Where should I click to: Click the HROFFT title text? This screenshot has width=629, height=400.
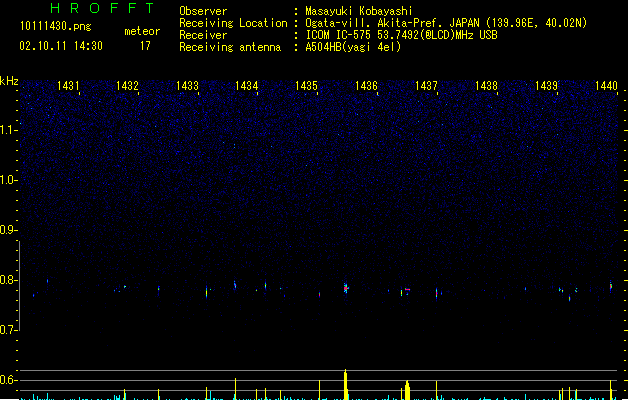click(x=102, y=8)
